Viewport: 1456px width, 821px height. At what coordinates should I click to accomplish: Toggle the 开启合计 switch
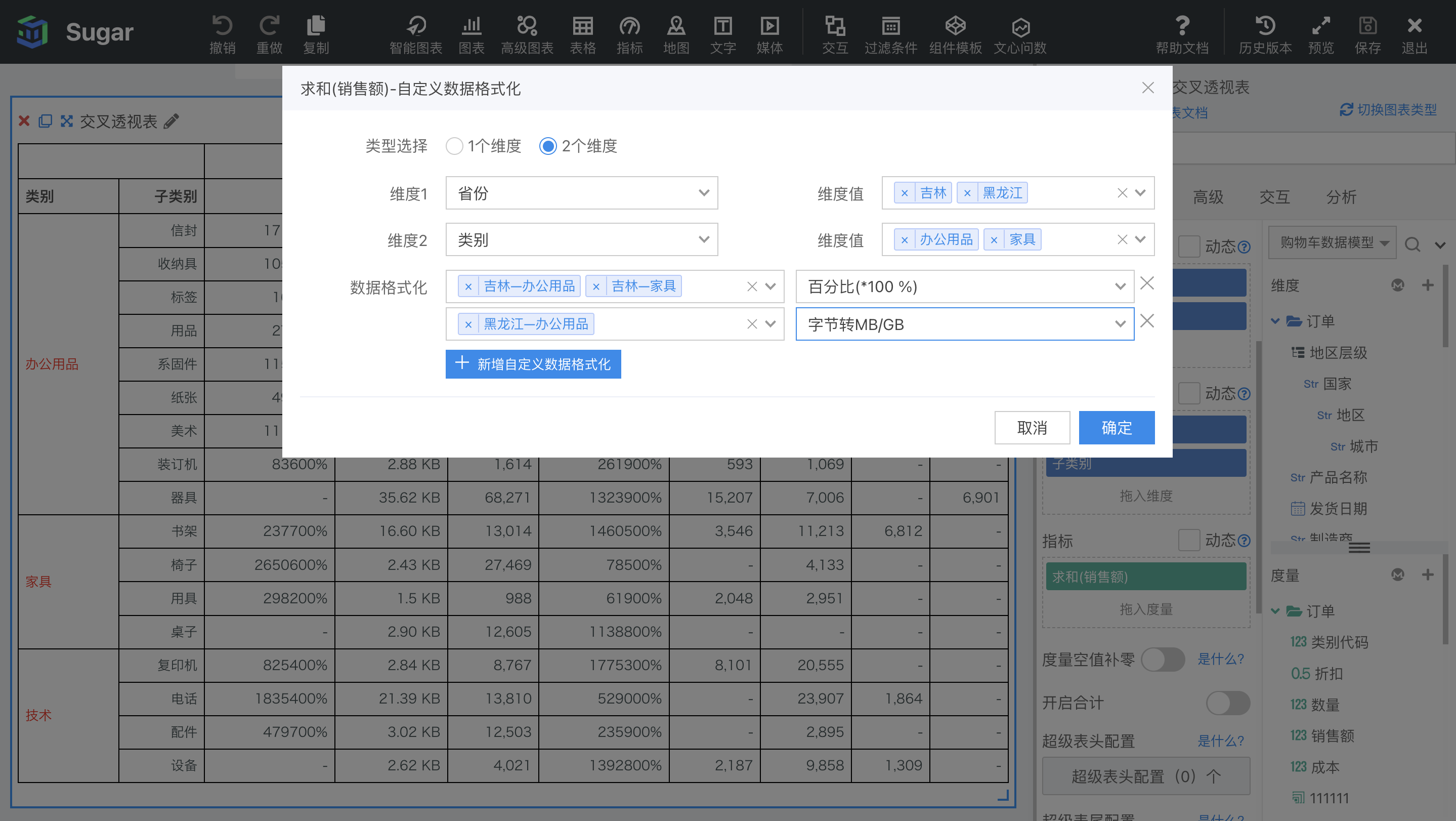pos(1228,703)
